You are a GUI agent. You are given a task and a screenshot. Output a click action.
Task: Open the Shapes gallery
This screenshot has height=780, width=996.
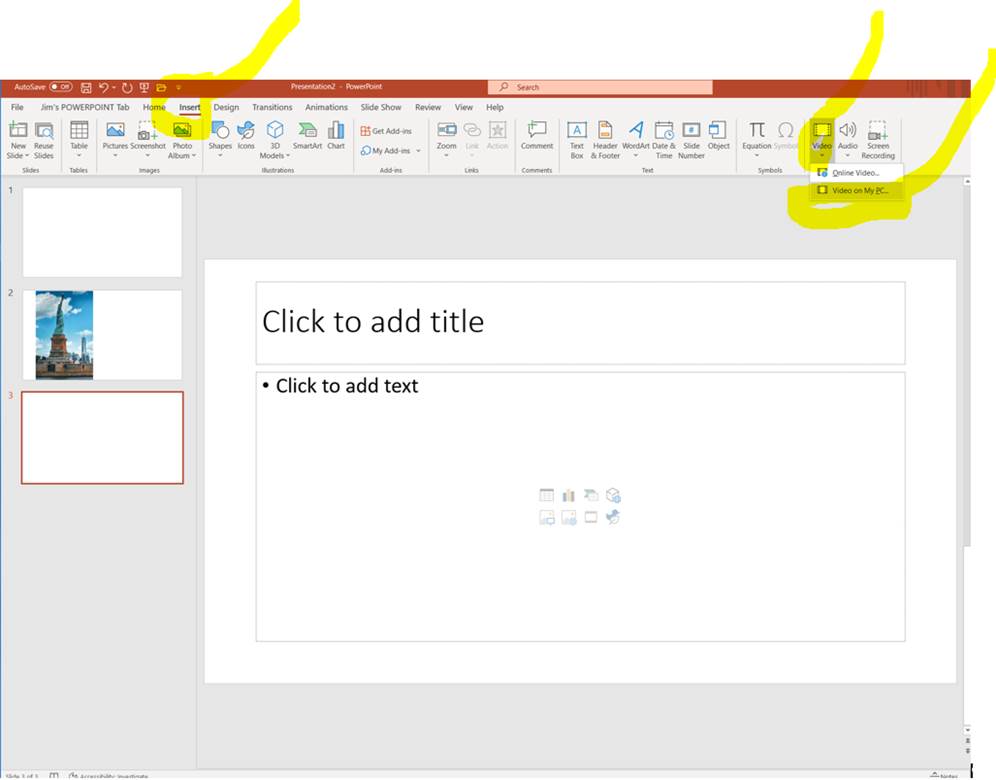click(220, 138)
